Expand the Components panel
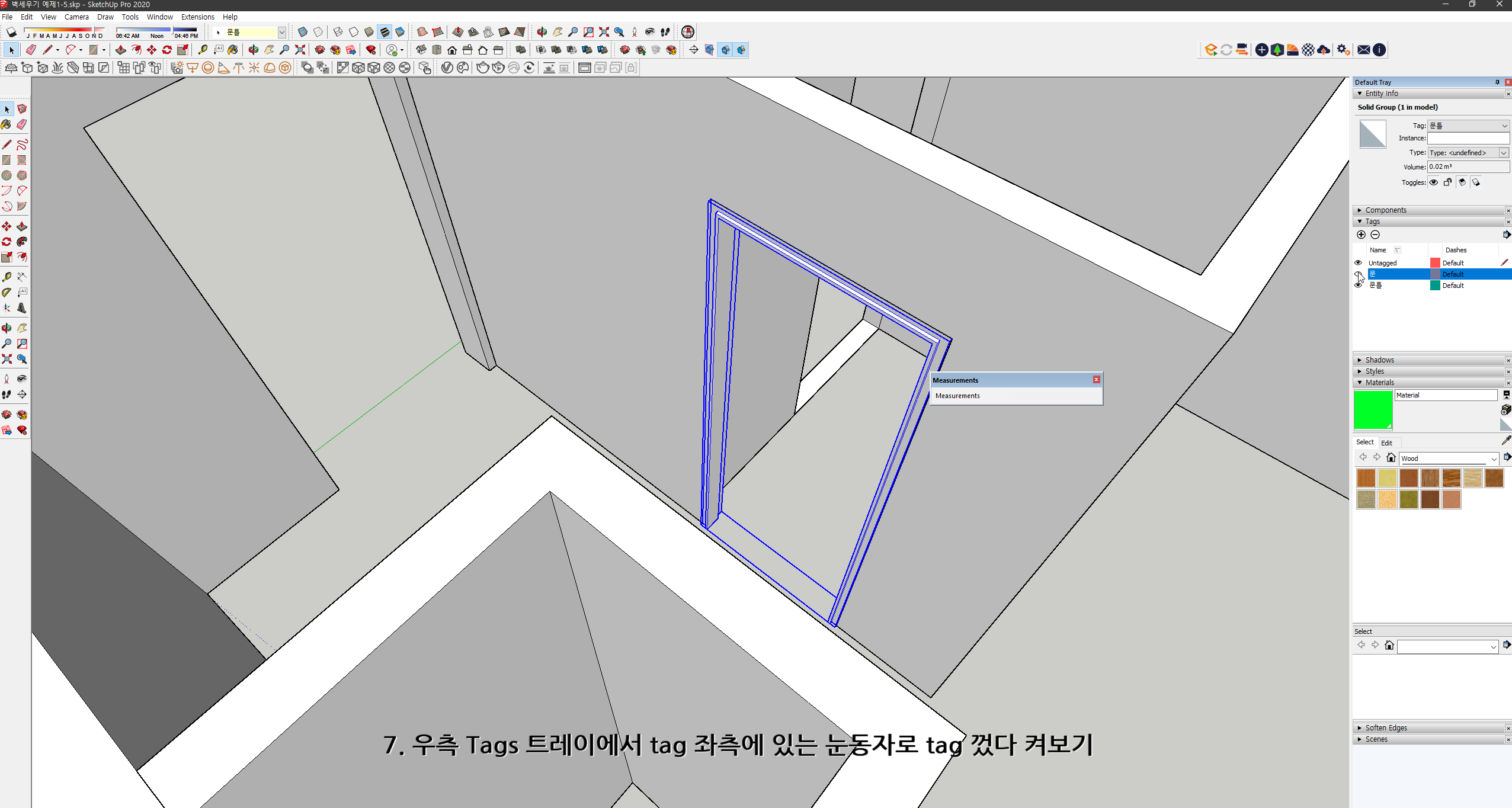The height and width of the screenshot is (808, 1512). click(x=1385, y=210)
